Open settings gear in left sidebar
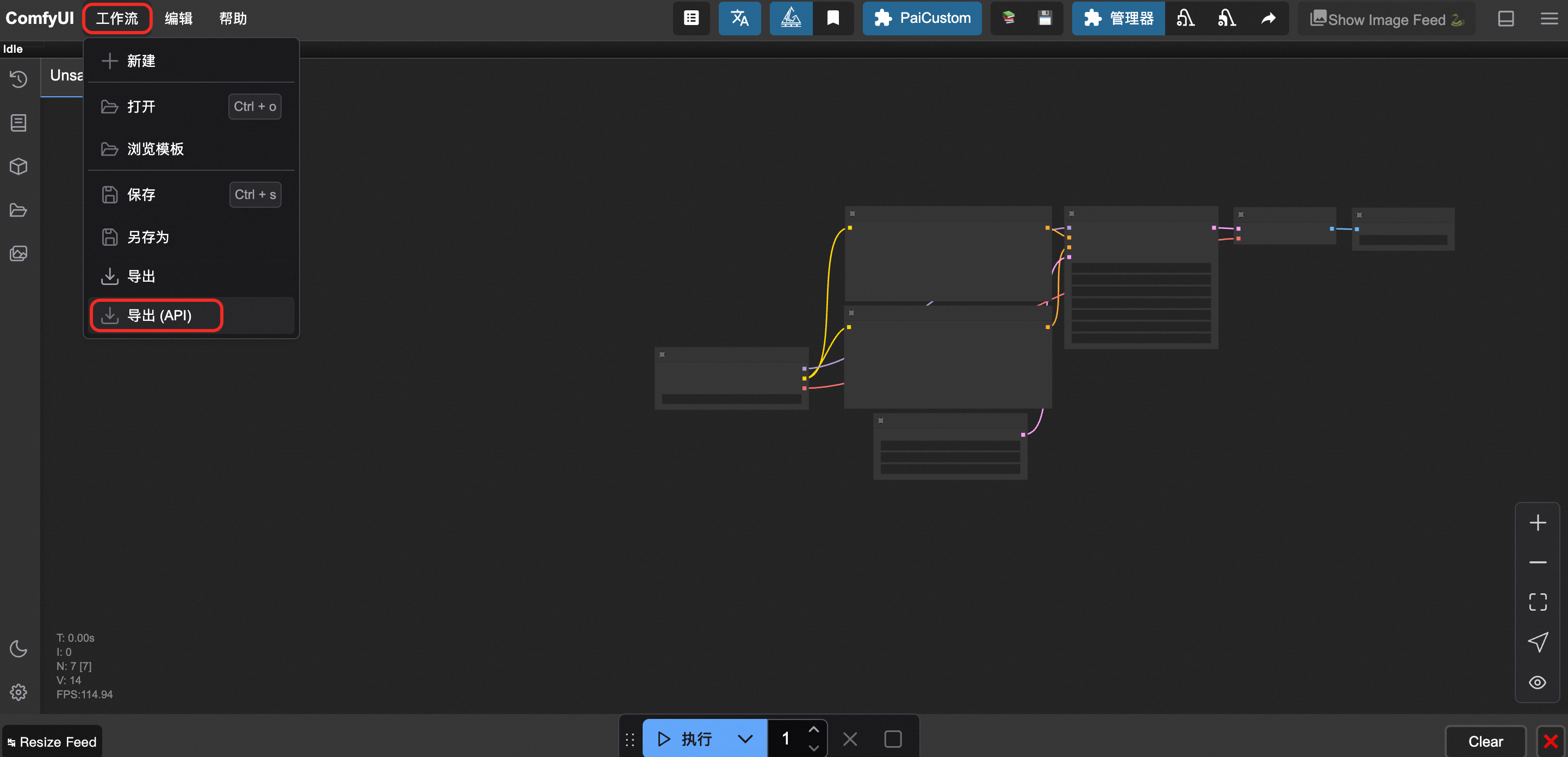Screen dimensions: 1568x757 (x=18, y=692)
